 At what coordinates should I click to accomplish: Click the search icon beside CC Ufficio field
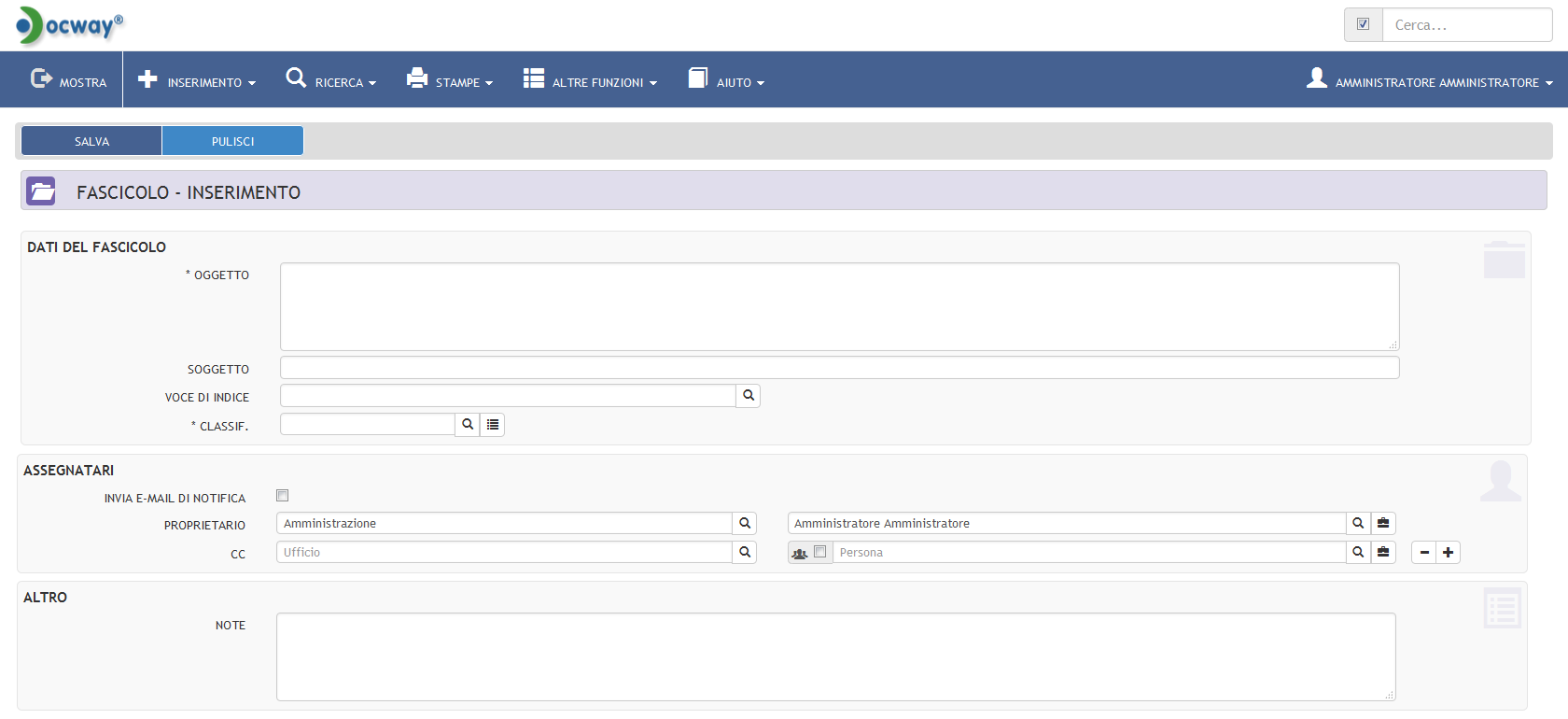click(745, 553)
